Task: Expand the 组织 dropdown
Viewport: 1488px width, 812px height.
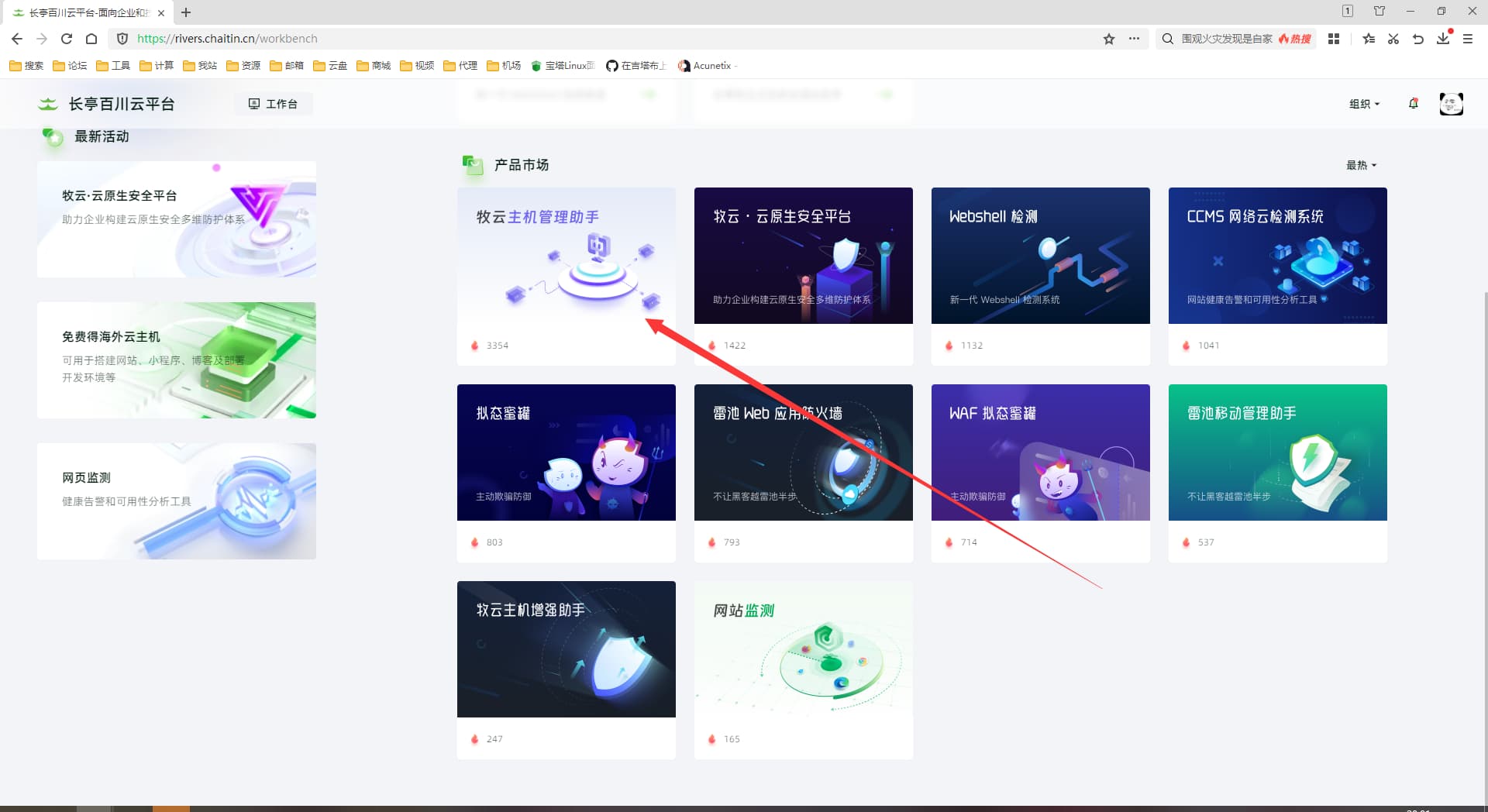Action: coord(1364,104)
